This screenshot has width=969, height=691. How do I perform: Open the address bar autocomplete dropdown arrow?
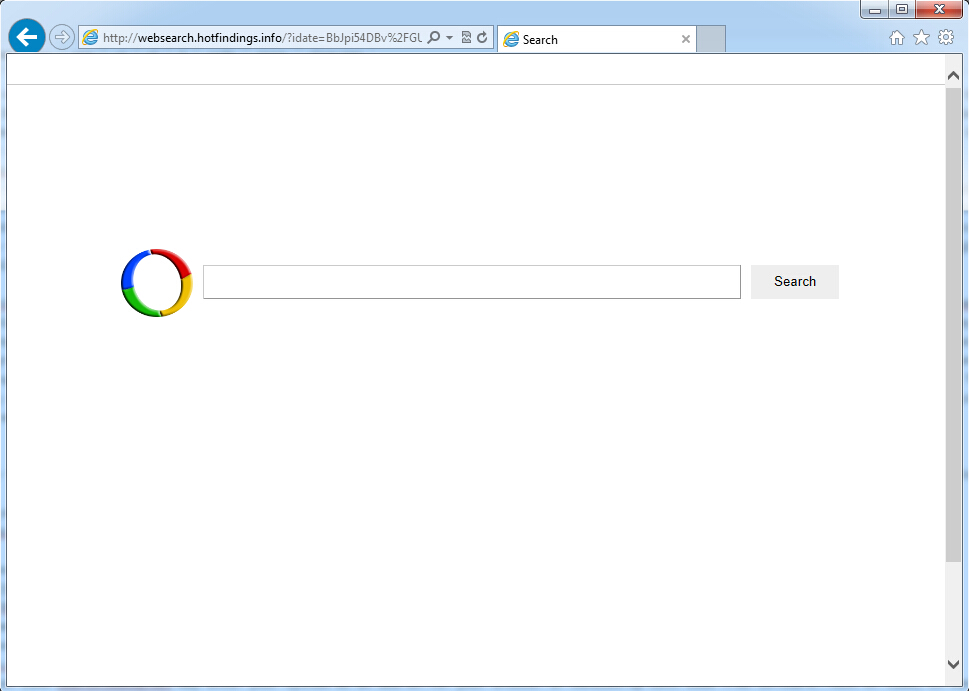pyautogui.click(x=449, y=38)
